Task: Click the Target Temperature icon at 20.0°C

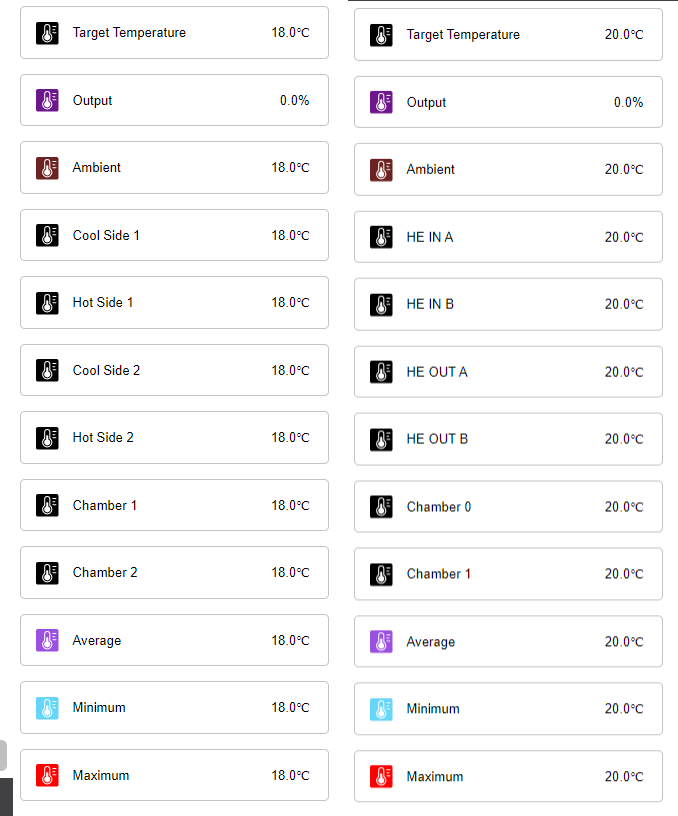Action: (382, 35)
